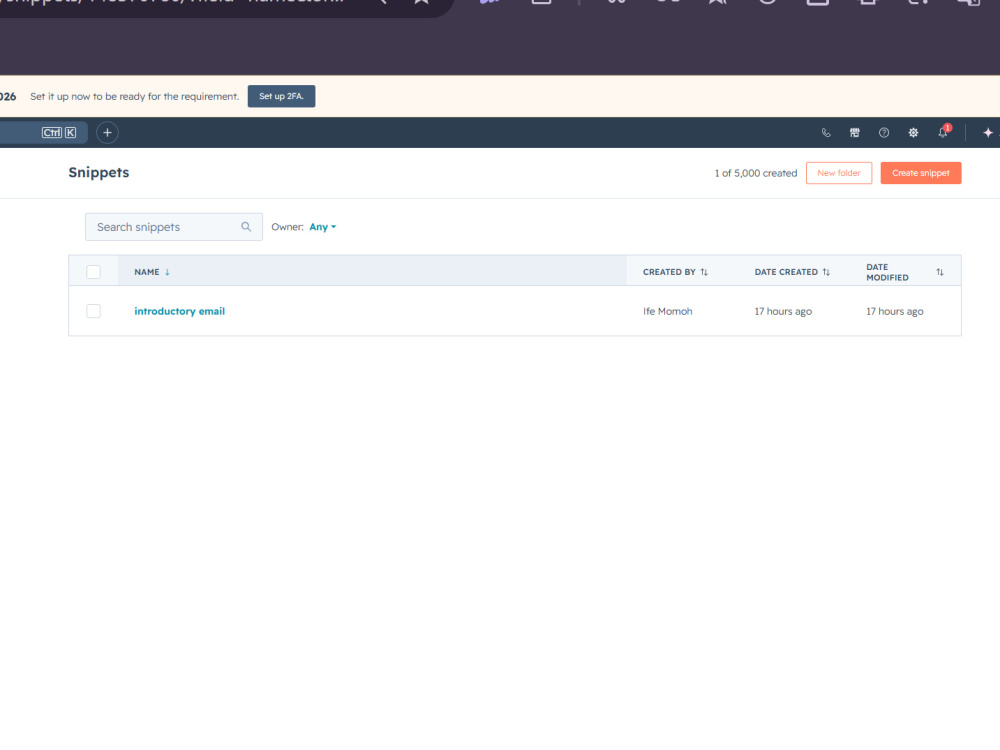
Task: Click the Ctrl K search bar
Action: point(43,133)
